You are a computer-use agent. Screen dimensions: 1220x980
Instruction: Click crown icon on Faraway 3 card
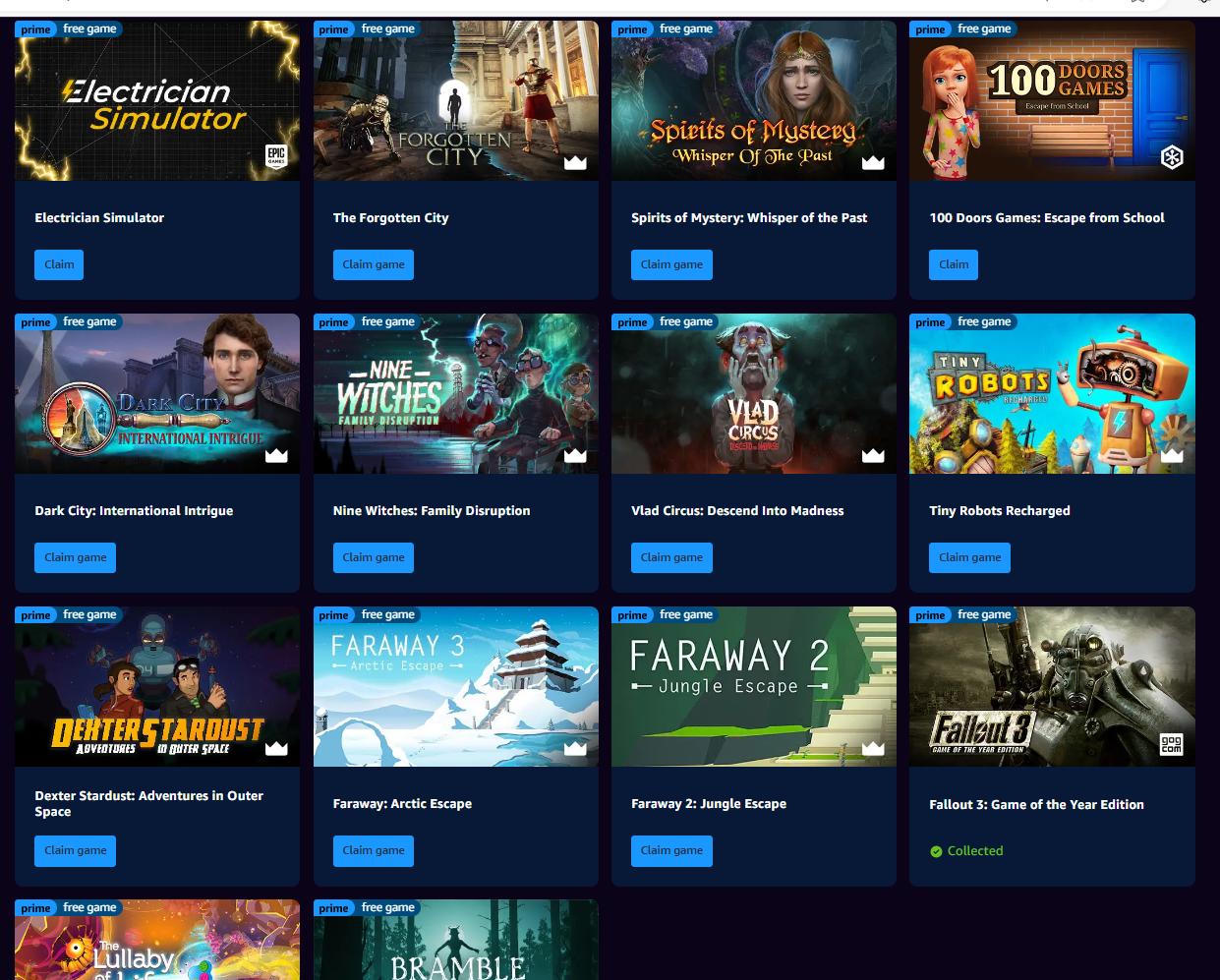(575, 748)
